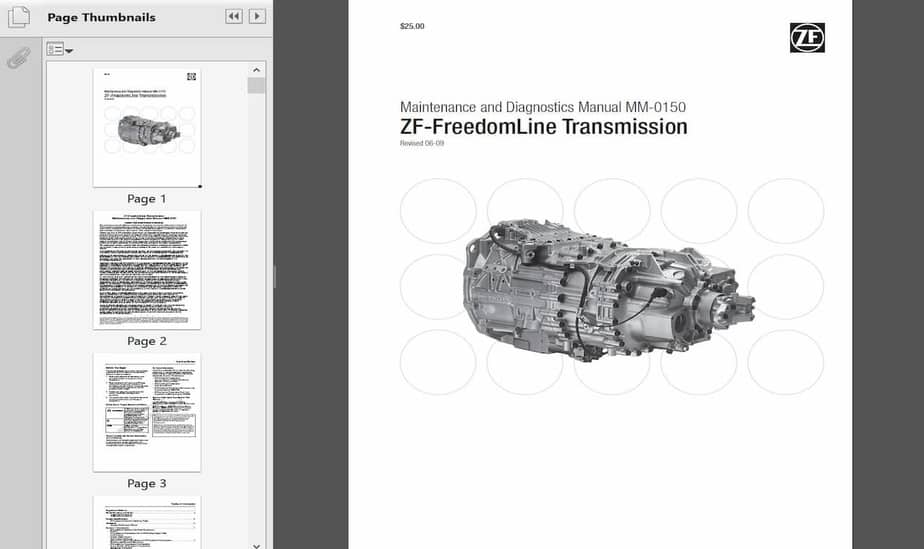Click the ZF logo on the document
924x549 pixels.
[x=807, y=38]
